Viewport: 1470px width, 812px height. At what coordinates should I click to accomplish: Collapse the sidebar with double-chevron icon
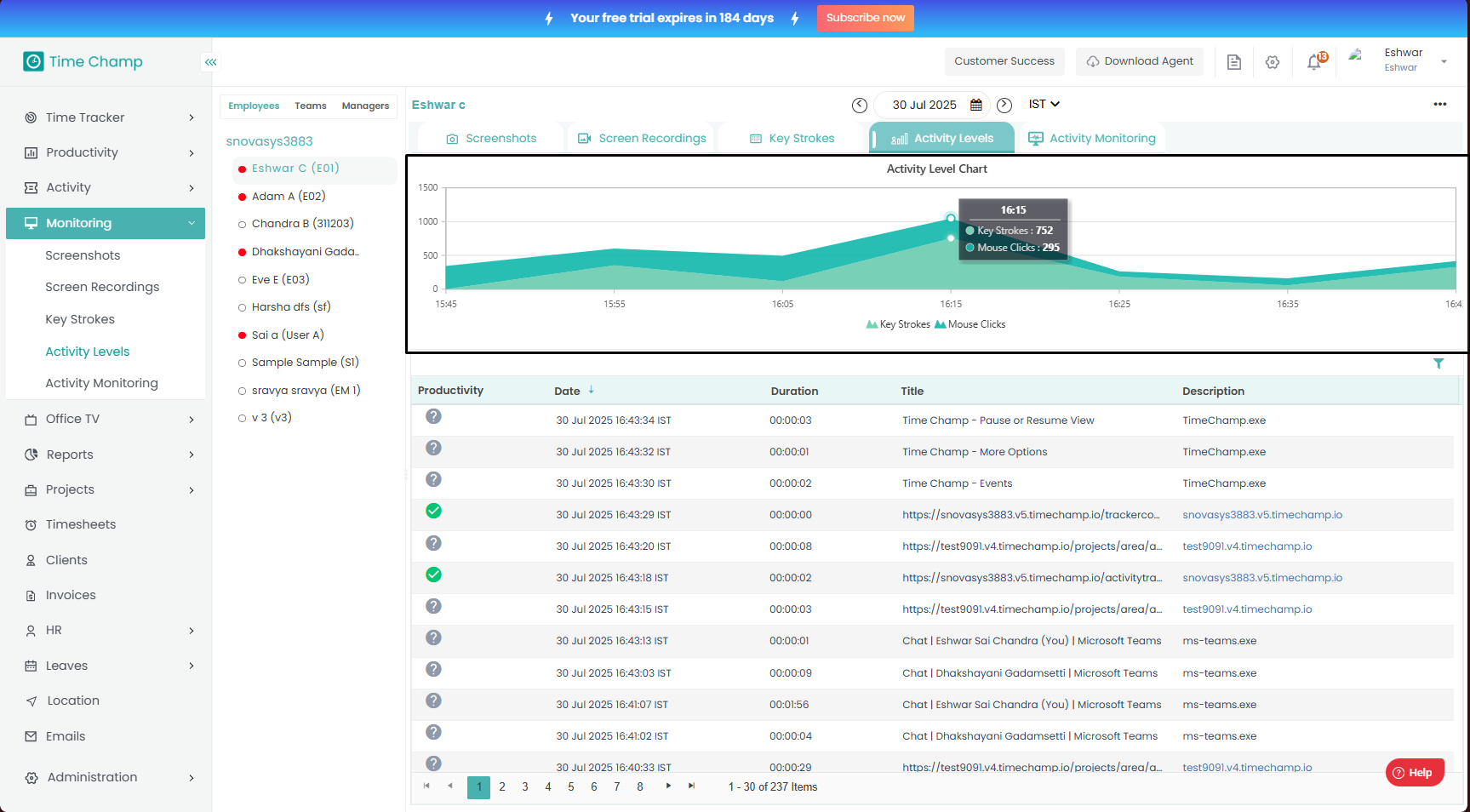click(210, 62)
